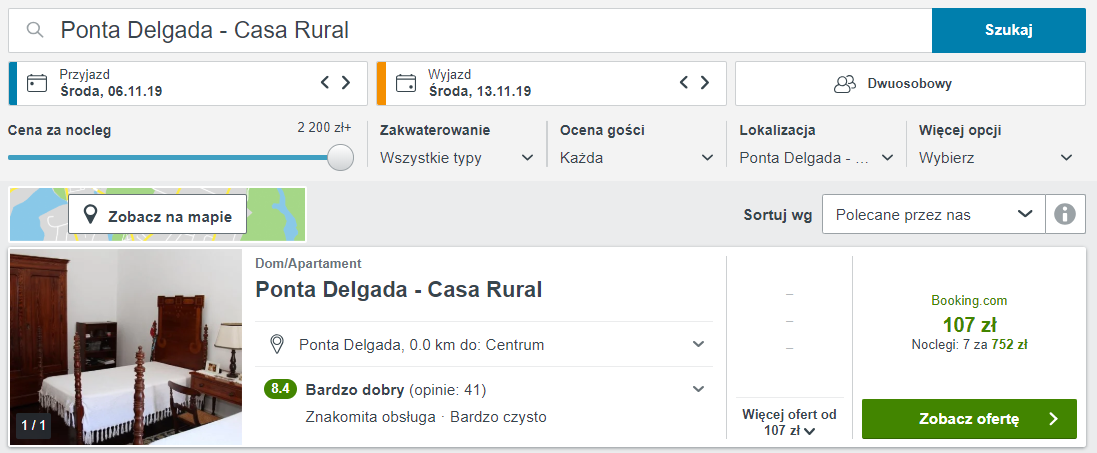Click the sorting info icon

(x=1065, y=214)
